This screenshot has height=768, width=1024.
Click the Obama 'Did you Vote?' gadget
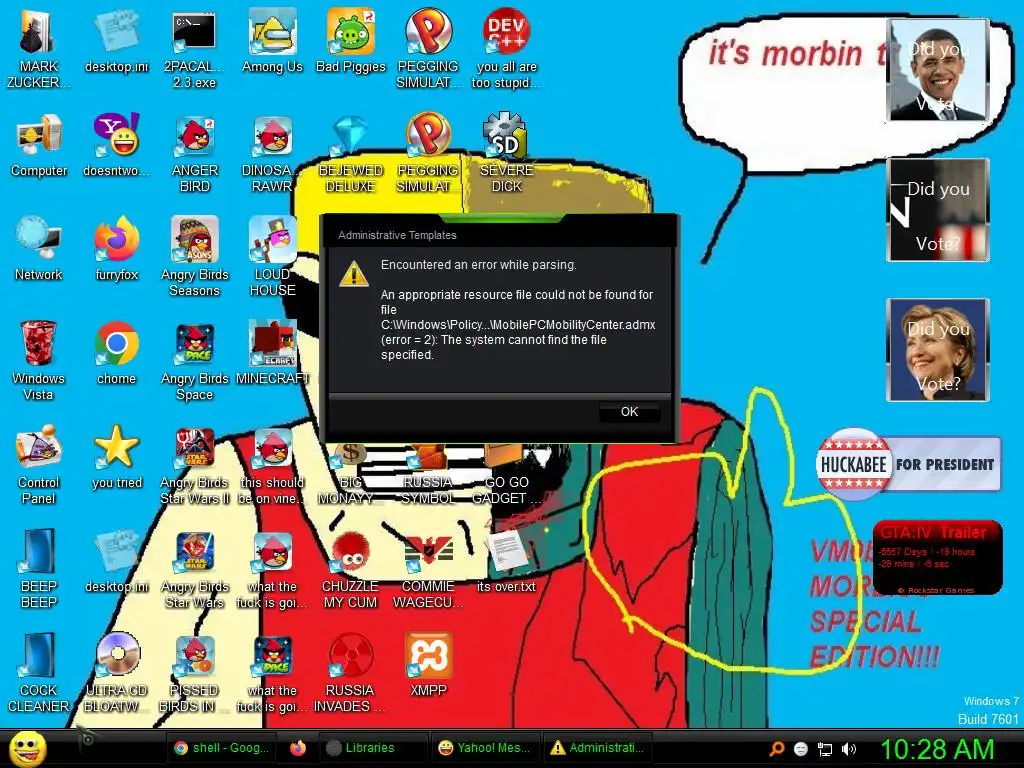click(x=938, y=70)
